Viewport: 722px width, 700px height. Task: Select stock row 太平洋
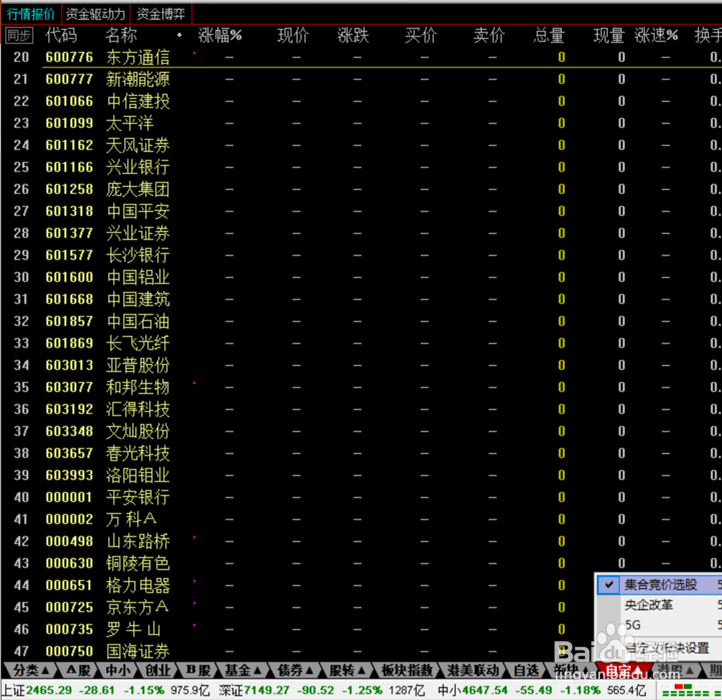click(361, 123)
